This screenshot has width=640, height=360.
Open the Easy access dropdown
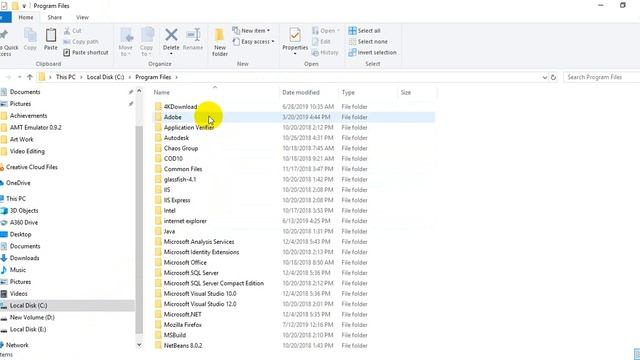tap(253, 42)
